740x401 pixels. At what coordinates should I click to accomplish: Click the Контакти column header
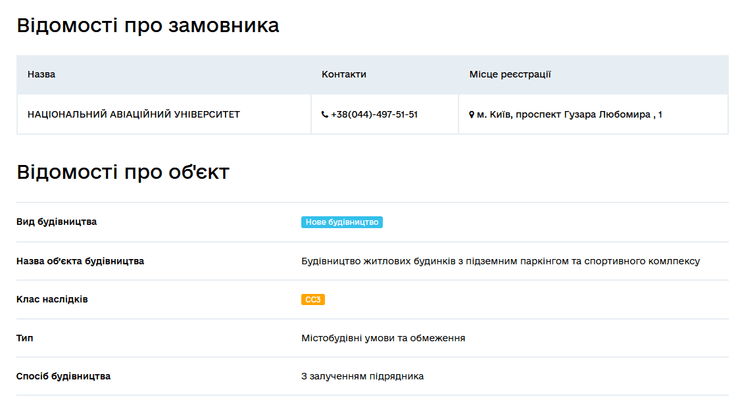pyautogui.click(x=344, y=75)
